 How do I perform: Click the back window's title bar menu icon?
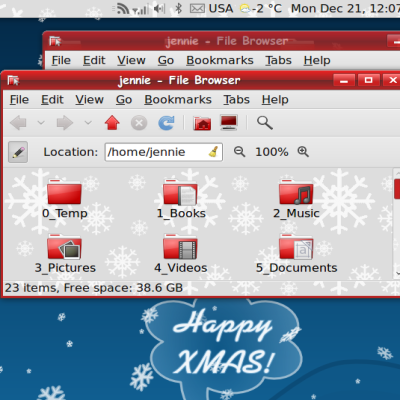55,41
